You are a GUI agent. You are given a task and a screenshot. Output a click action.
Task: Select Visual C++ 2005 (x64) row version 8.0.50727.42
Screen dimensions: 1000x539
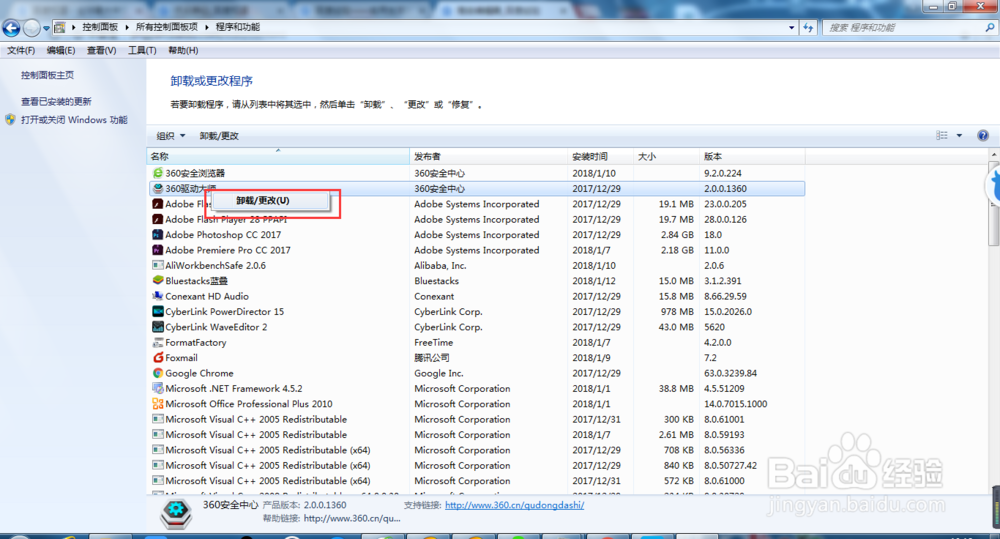(476, 465)
